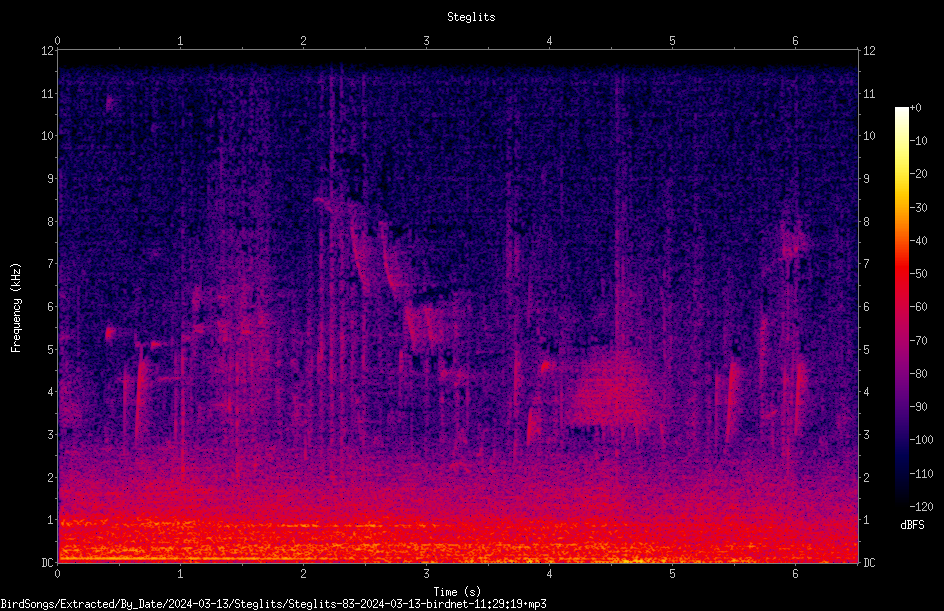Click the Time (s) axis label

[x=457, y=592]
